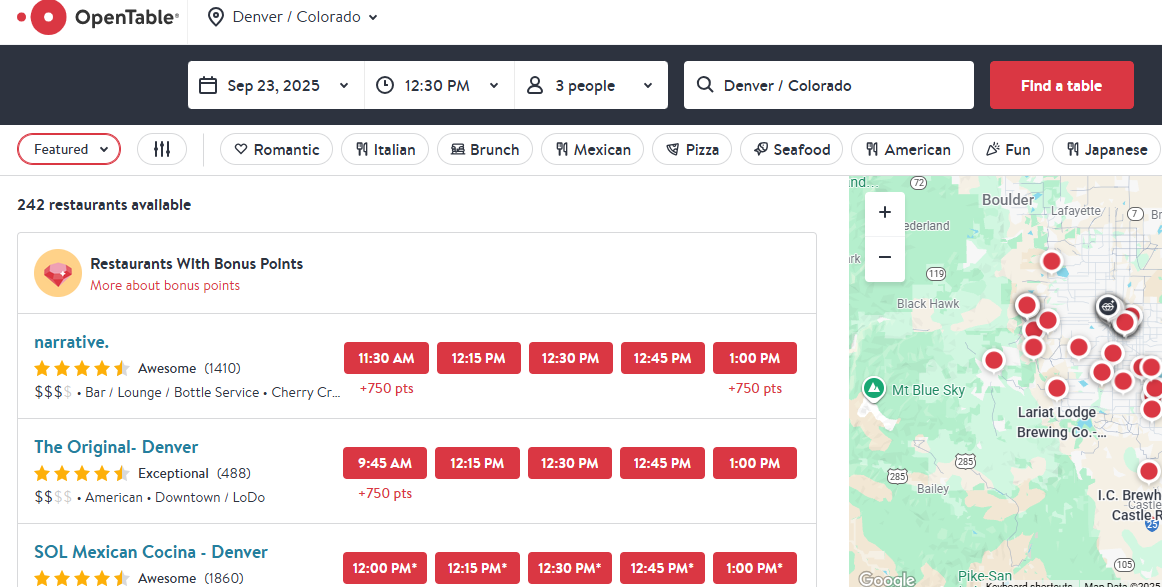Click the search field Denver / Colorado
The width and height of the screenshot is (1162, 587).
829,85
